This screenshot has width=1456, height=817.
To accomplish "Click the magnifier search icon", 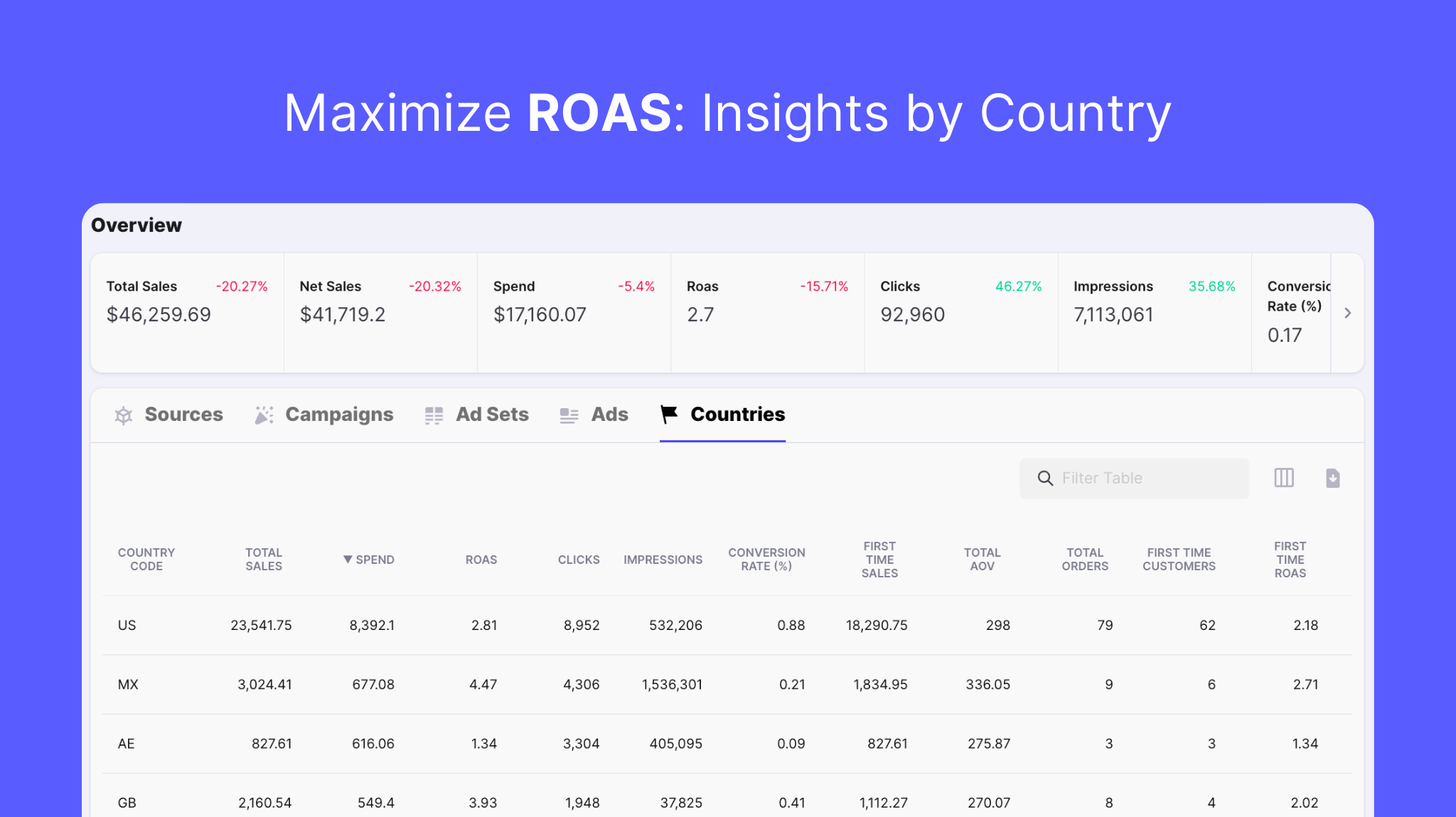I will click(1045, 479).
